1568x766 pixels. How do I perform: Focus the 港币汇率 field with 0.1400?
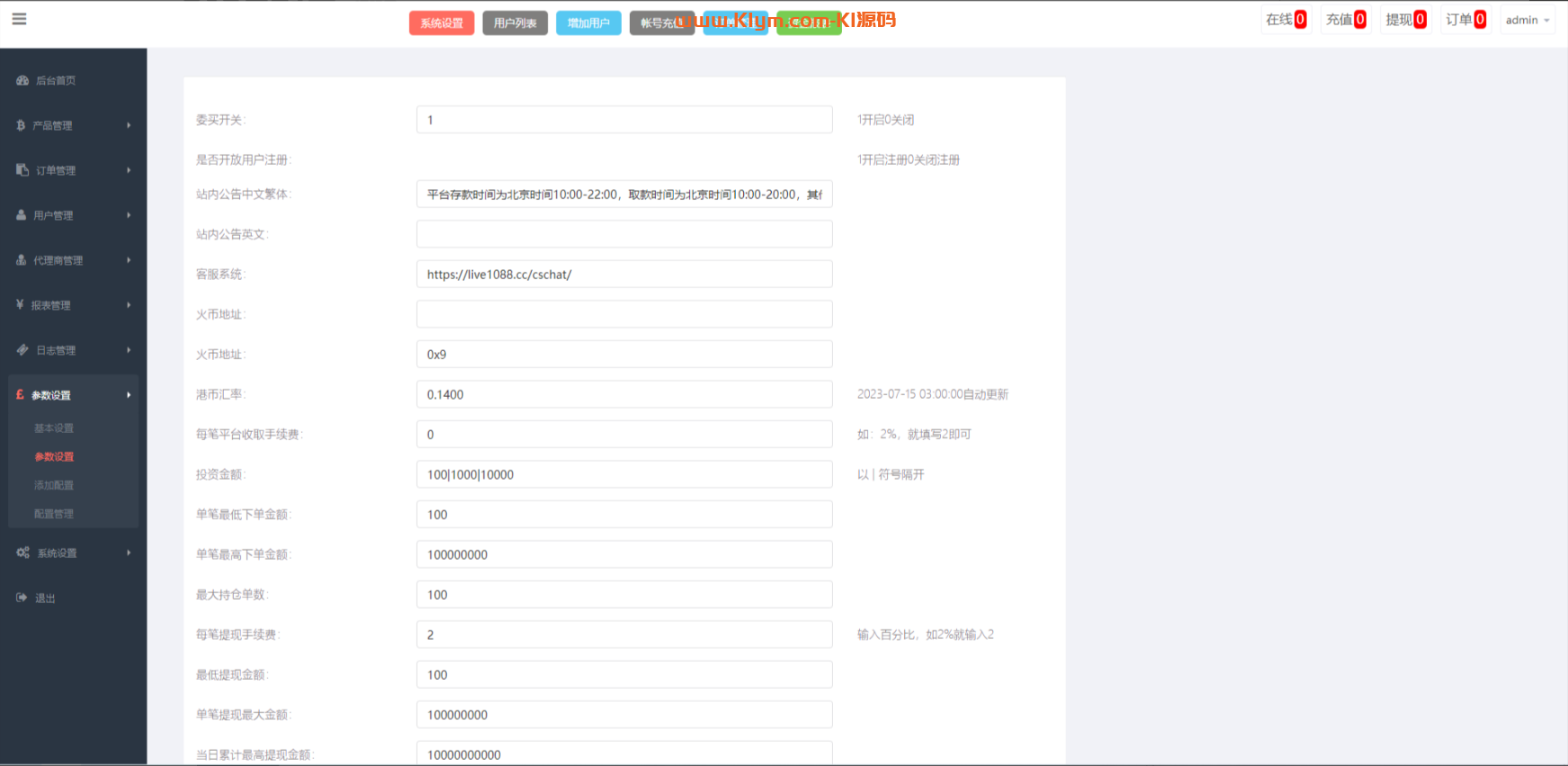pyautogui.click(x=624, y=394)
